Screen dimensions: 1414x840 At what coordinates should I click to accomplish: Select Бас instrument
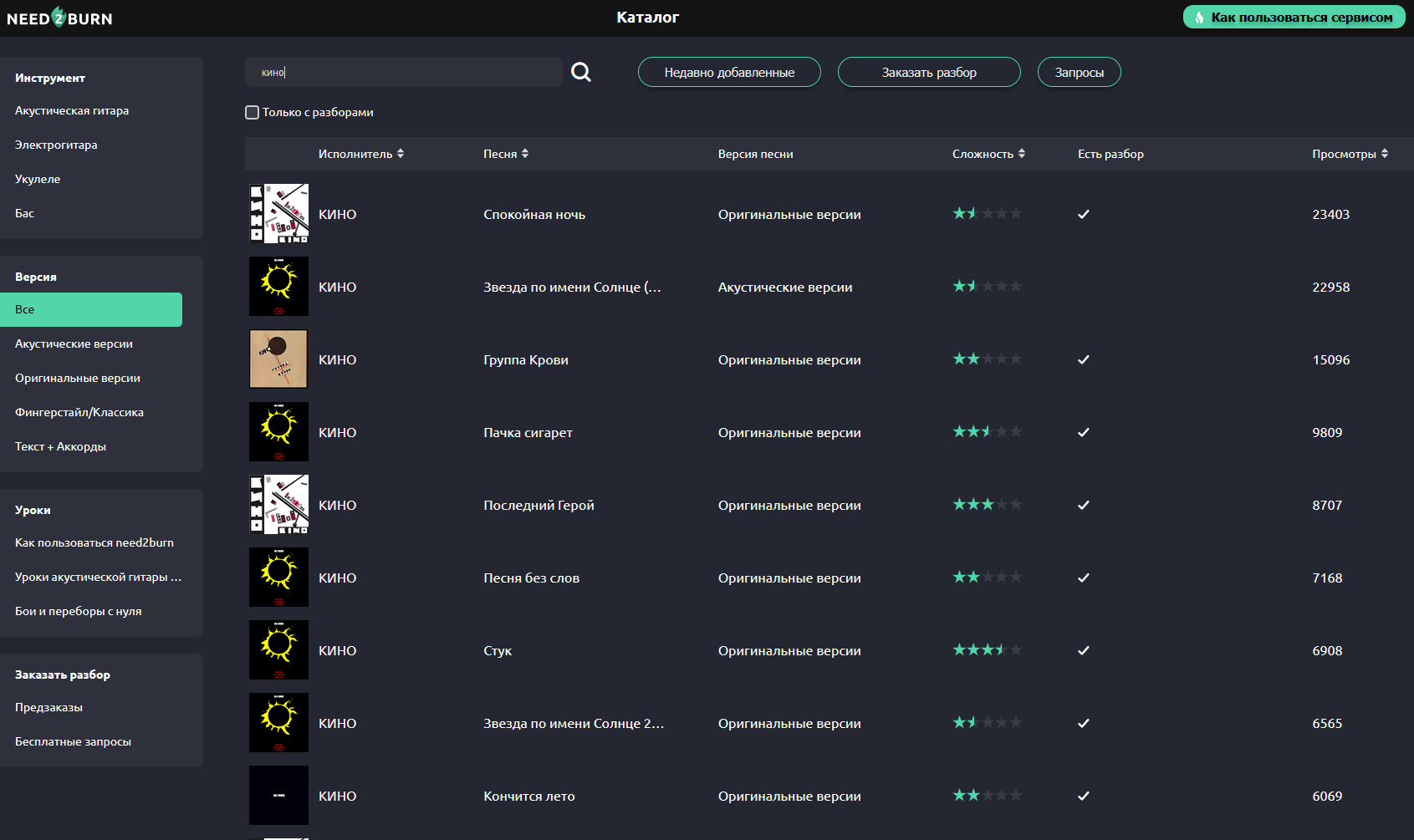(x=24, y=213)
